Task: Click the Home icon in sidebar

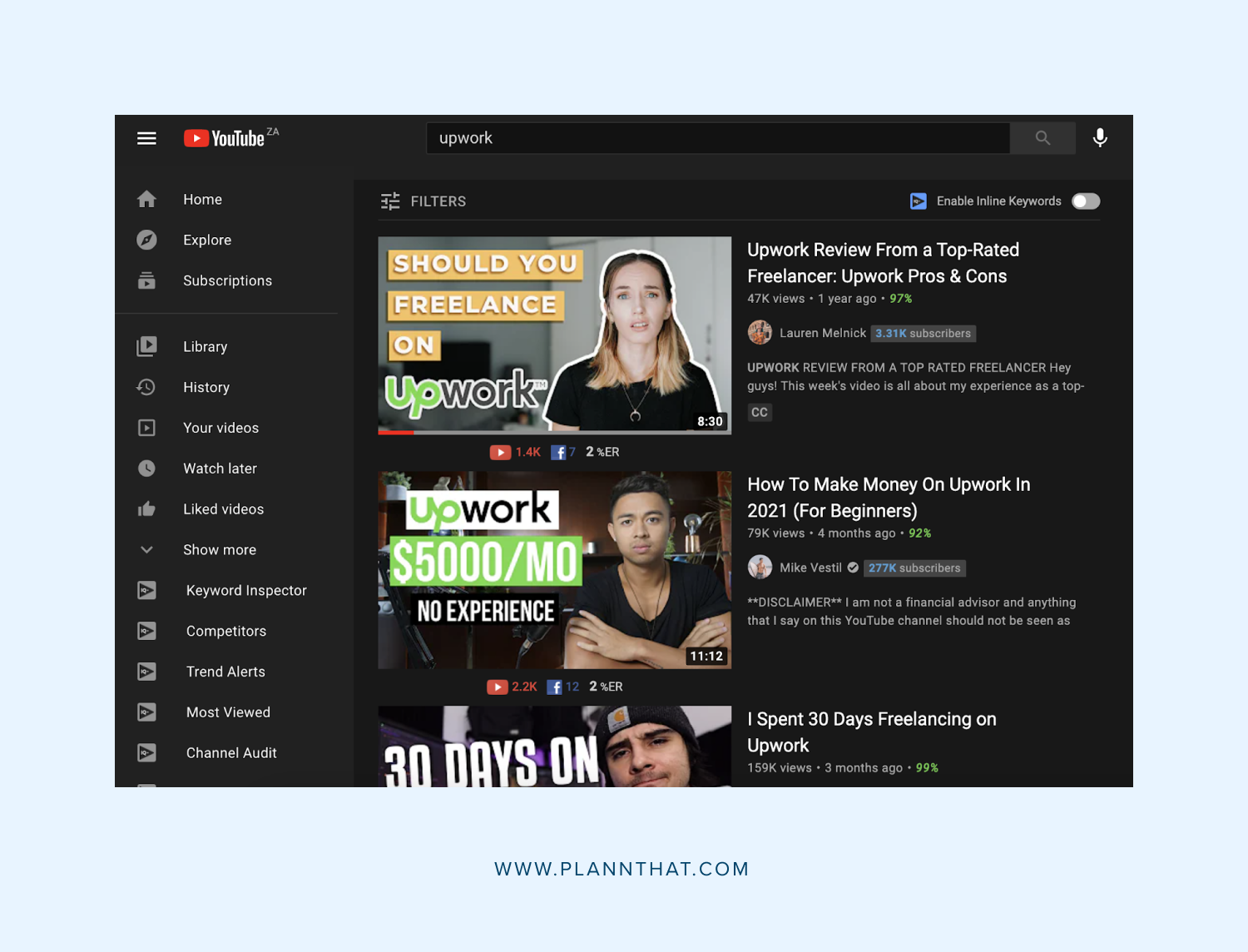Action: (146, 199)
